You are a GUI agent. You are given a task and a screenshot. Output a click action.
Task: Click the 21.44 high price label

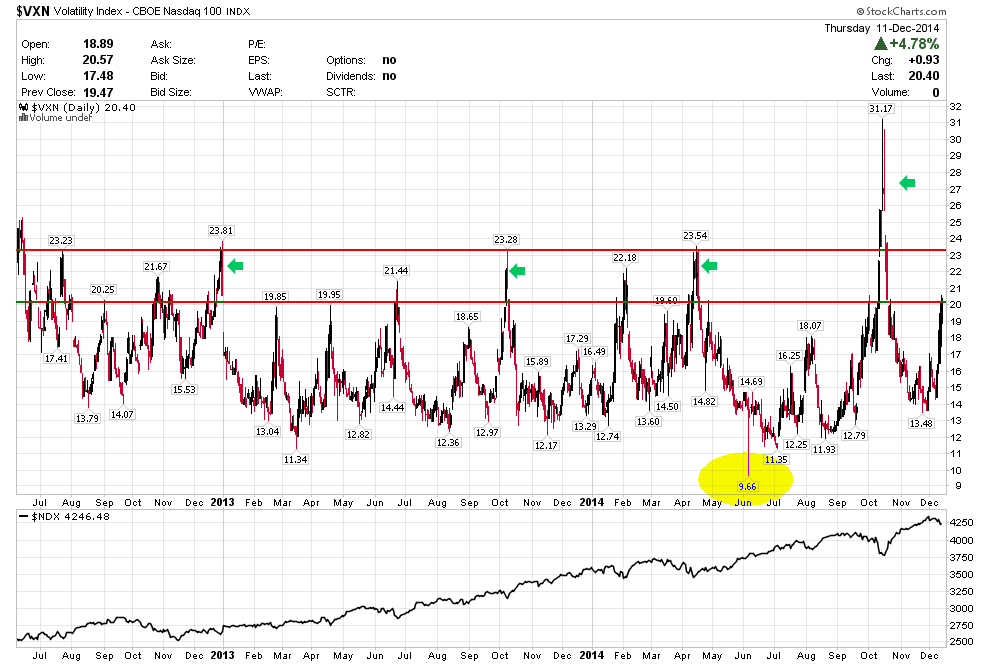pos(396,271)
